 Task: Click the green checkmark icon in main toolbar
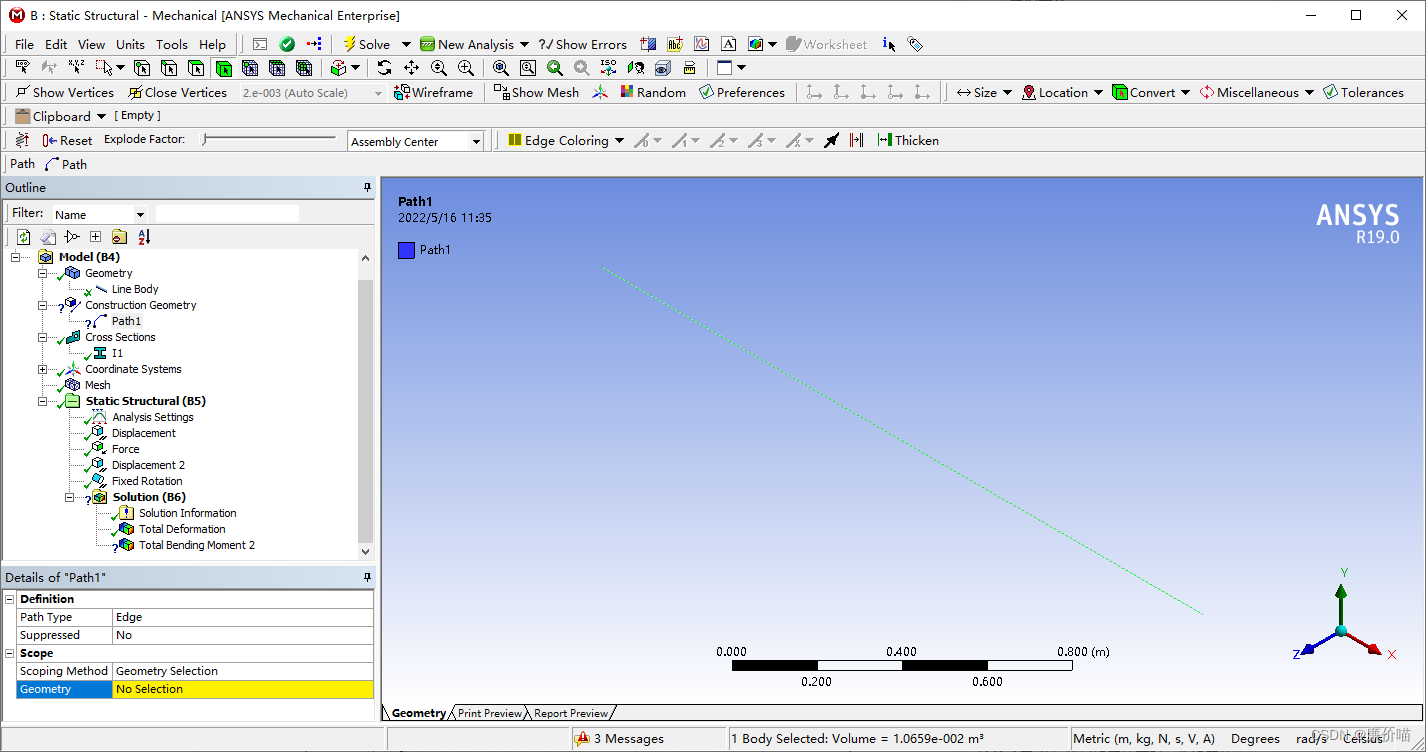click(287, 44)
